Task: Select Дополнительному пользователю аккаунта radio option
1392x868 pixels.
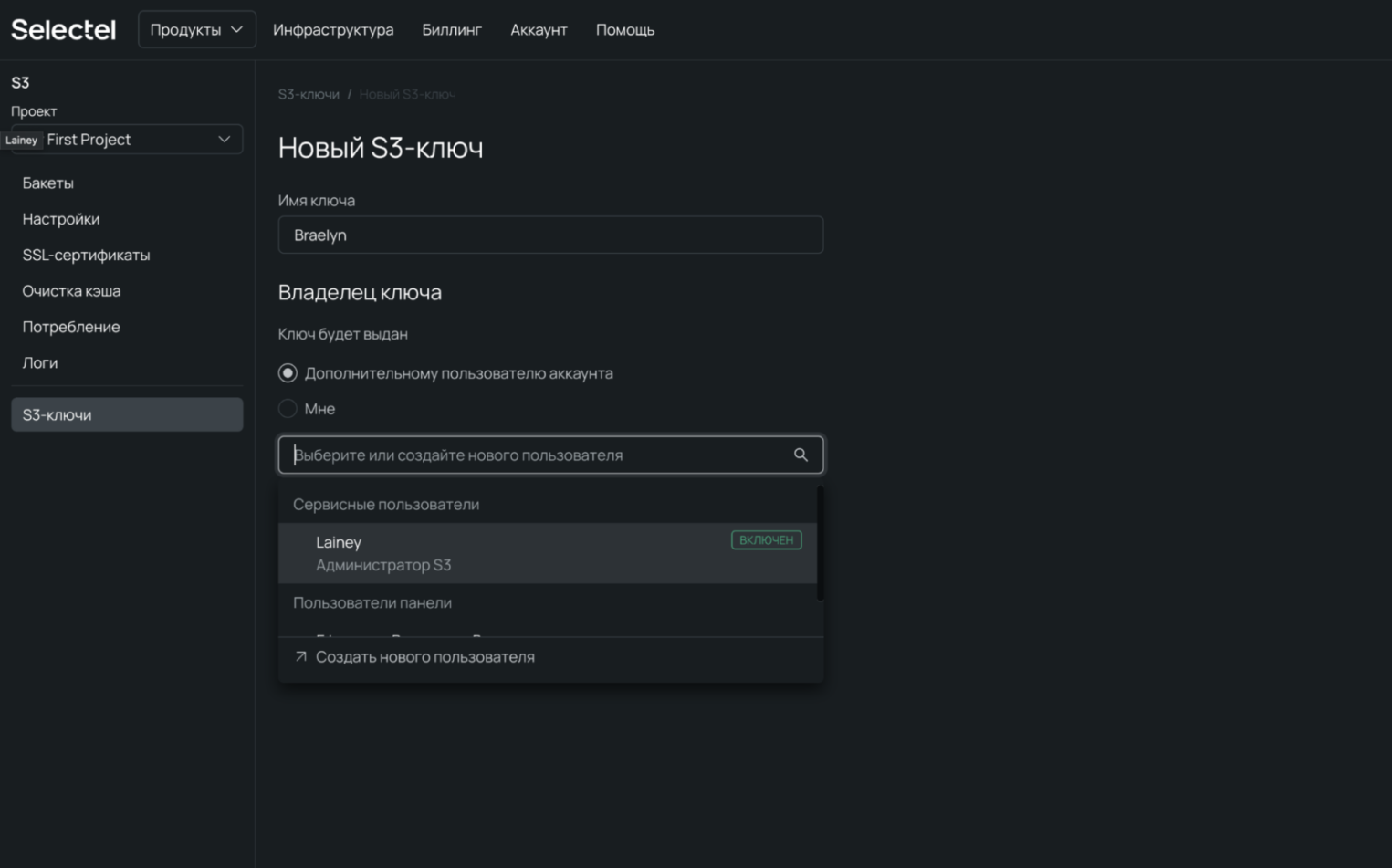Action: (288, 373)
